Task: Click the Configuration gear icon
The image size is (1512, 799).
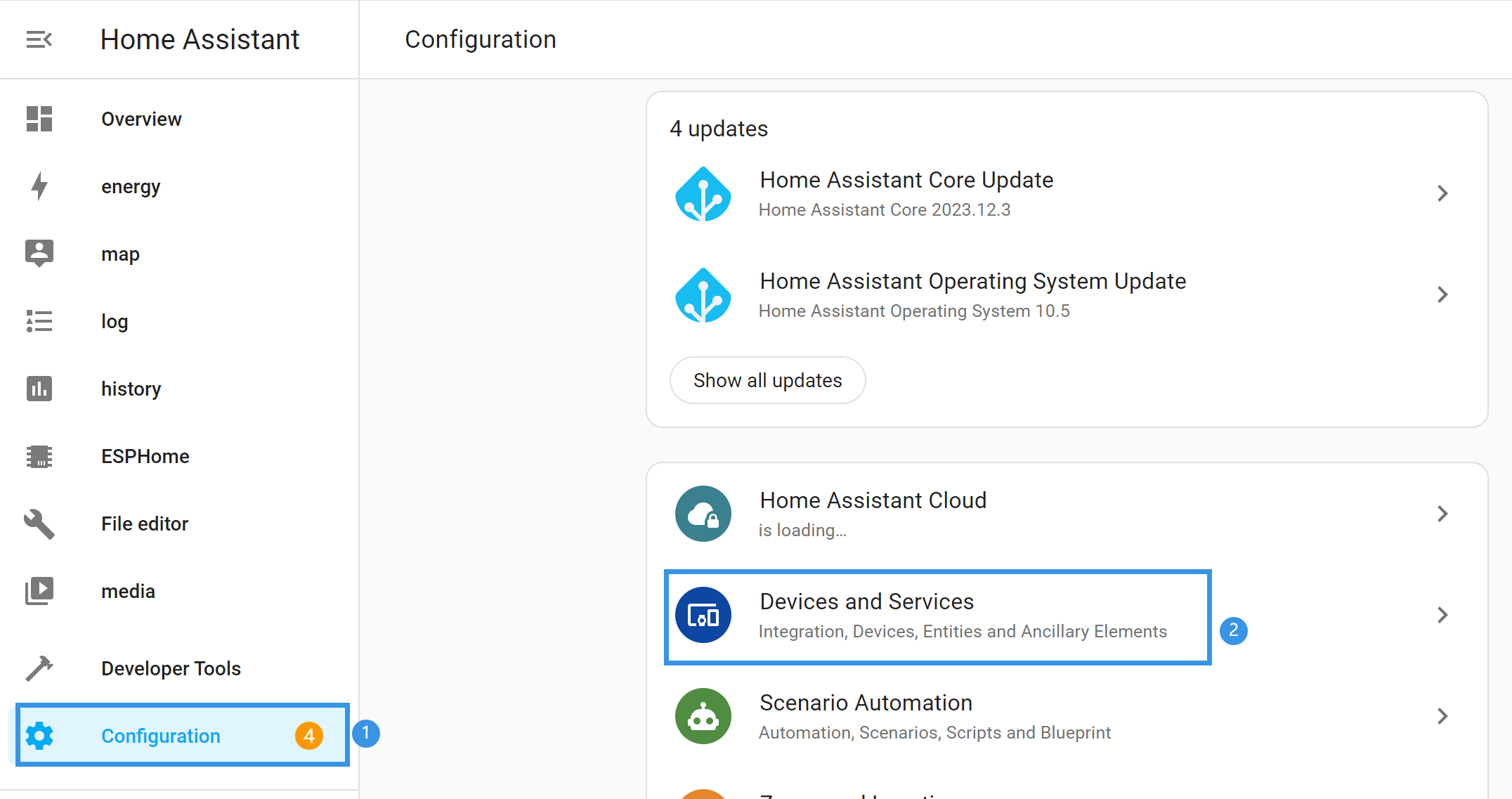Action: (39, 736)
